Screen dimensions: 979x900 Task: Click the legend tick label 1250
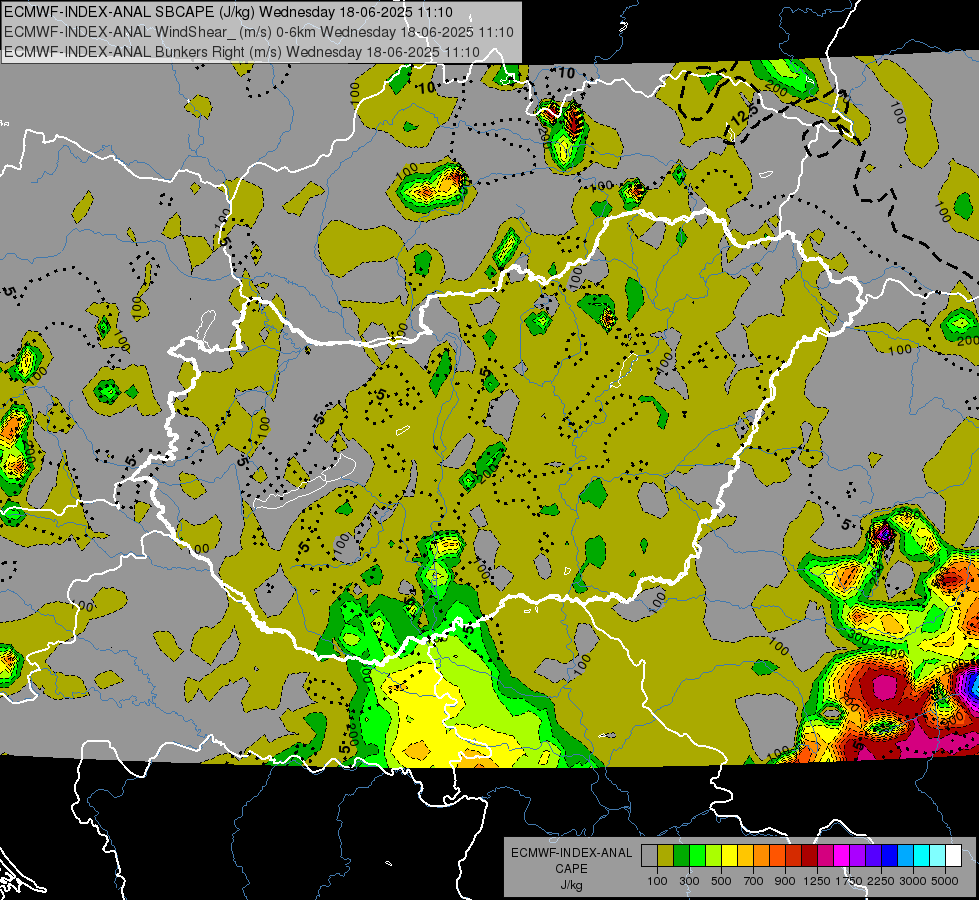point(817,881)
